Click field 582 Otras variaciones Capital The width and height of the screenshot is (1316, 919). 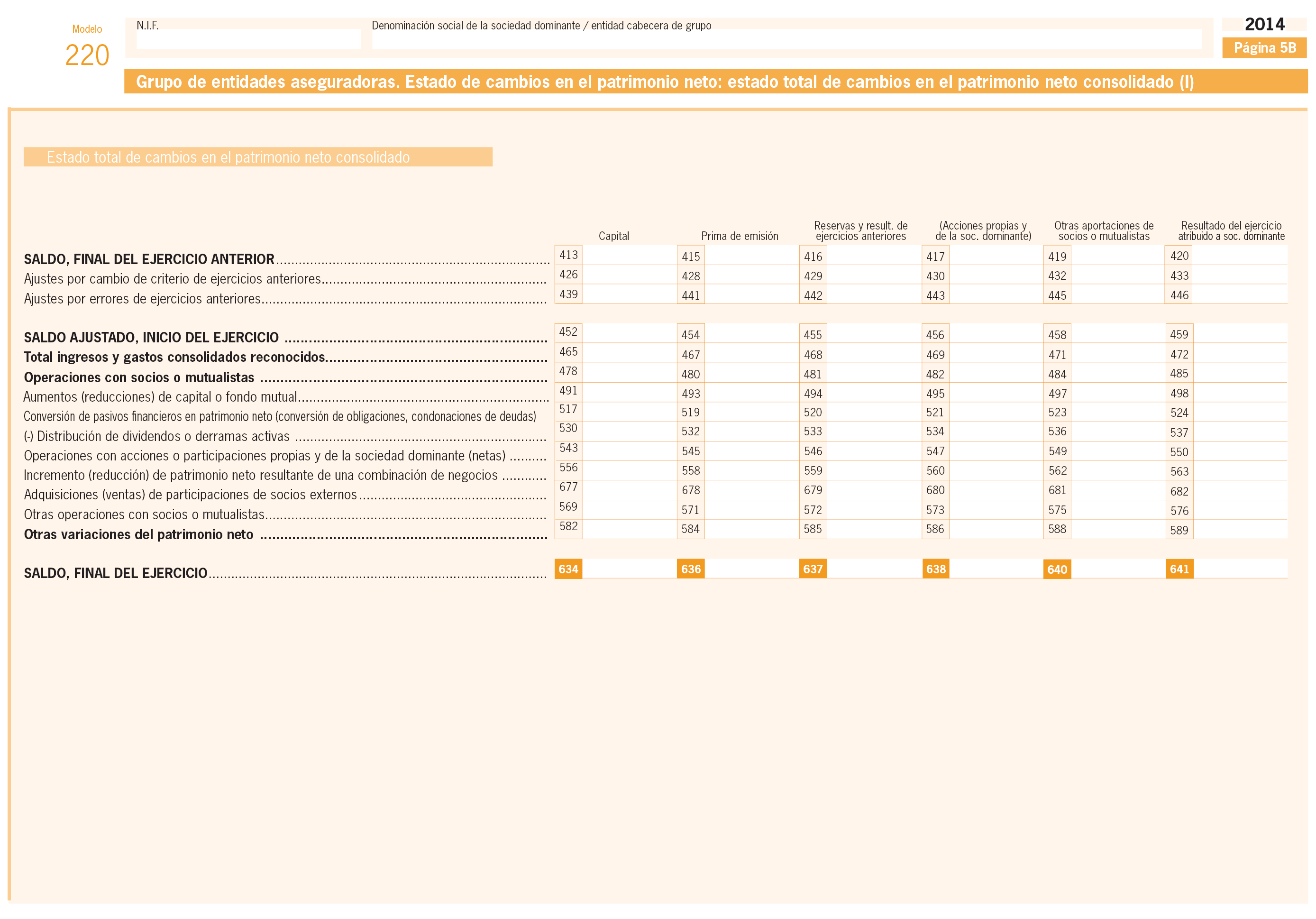pos(630,529)
